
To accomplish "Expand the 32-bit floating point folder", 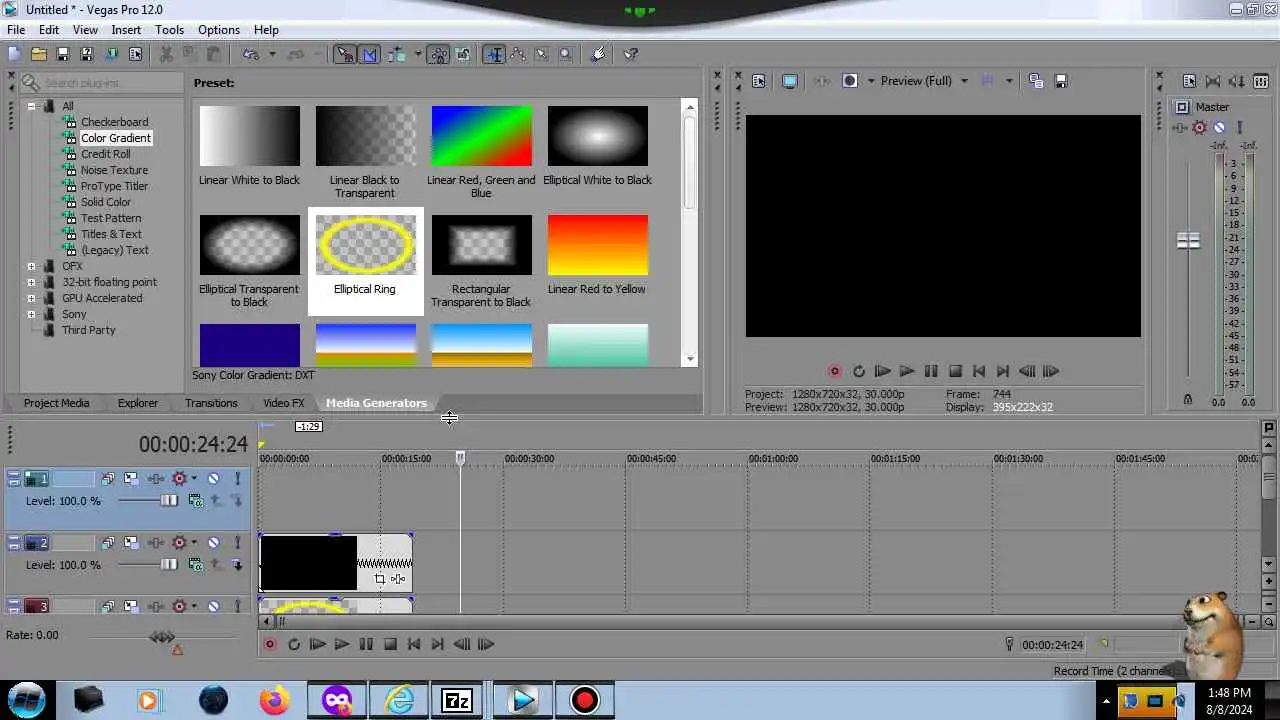I will tap(31, 282).
